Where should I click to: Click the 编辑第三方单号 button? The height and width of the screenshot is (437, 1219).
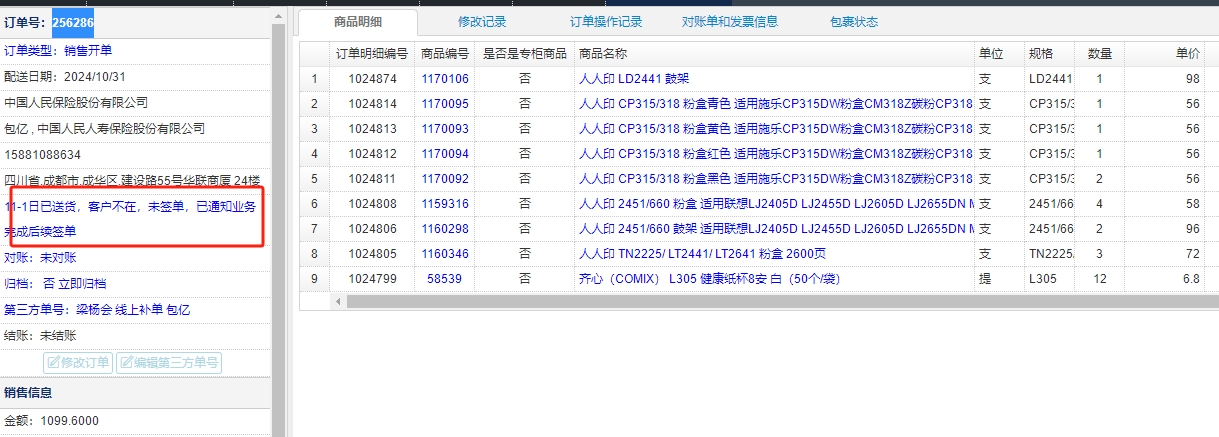[169, 362]
